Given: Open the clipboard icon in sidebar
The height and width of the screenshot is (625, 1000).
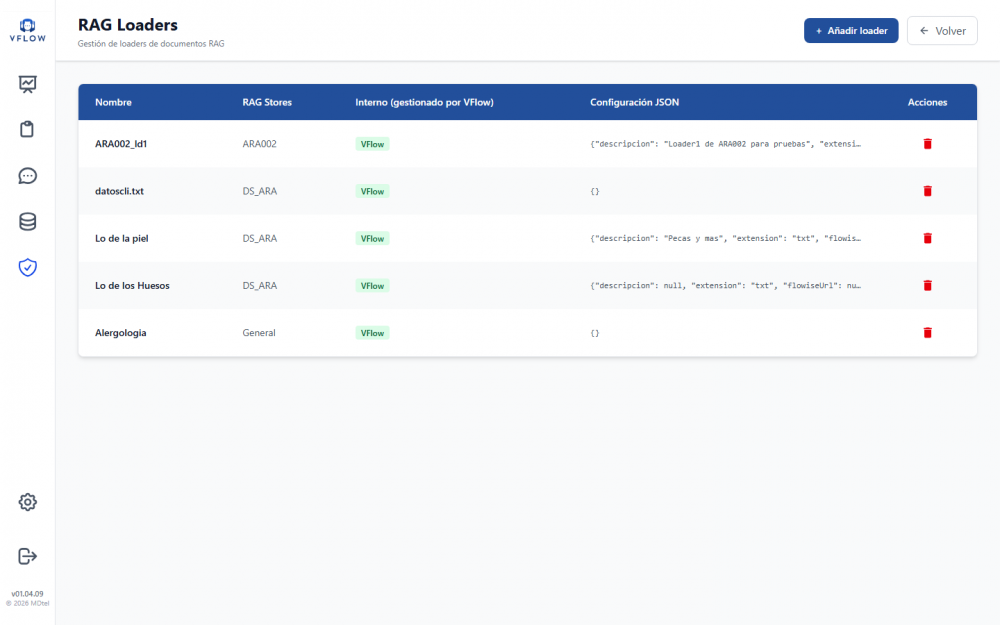Looking at the screenshot, I should (x=27, y=129).
